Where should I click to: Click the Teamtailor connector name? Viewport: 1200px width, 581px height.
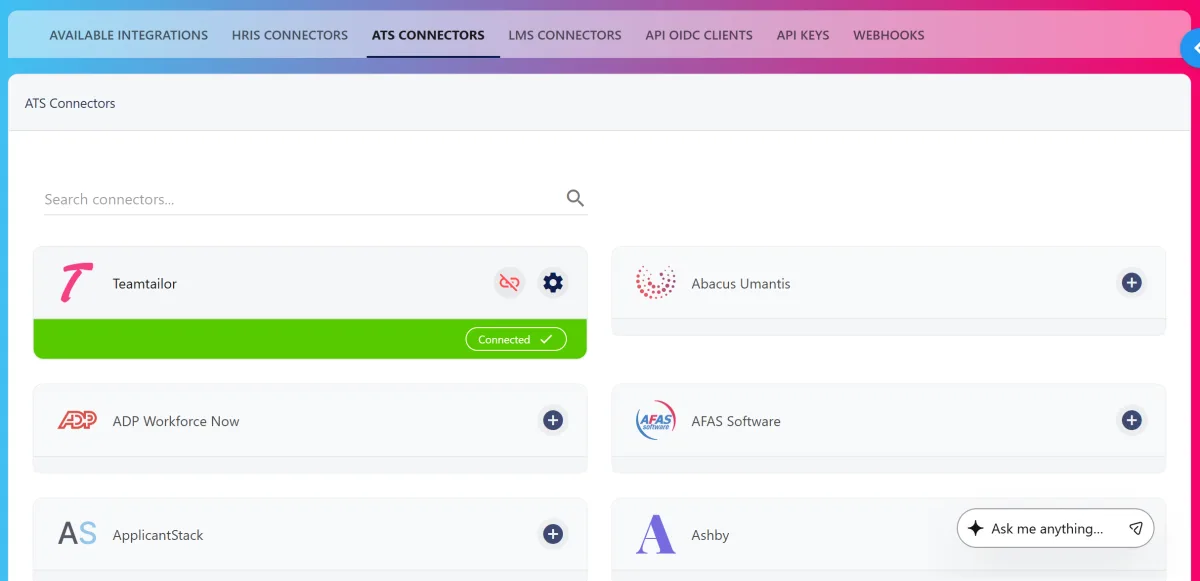pyautogui.click(x=145, y=284)
